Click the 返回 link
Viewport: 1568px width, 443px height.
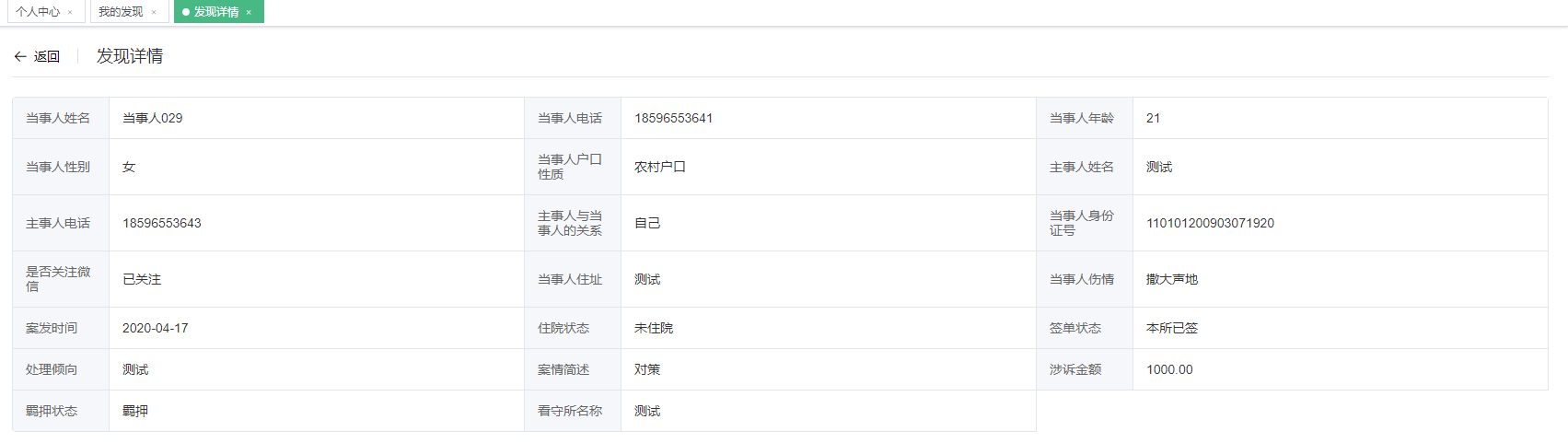(47, 56)
